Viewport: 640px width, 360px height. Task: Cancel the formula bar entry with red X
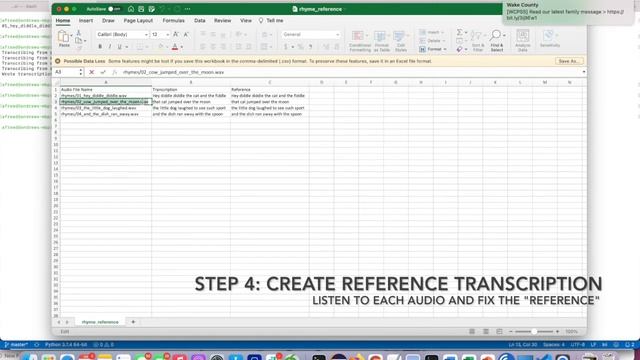click(x=91, y=72)
